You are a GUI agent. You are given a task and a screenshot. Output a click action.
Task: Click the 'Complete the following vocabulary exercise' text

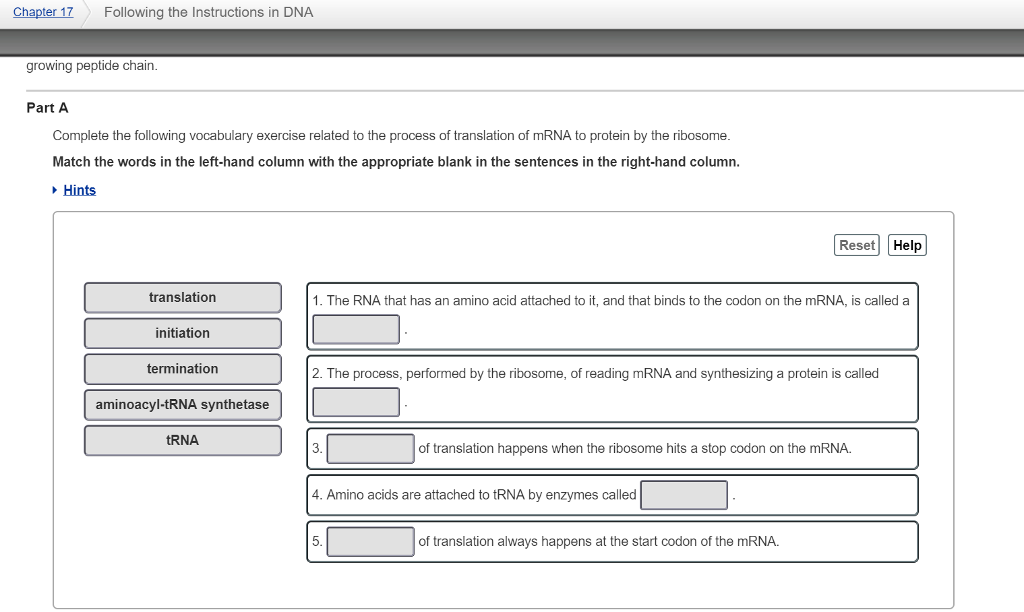pos(391,135)
